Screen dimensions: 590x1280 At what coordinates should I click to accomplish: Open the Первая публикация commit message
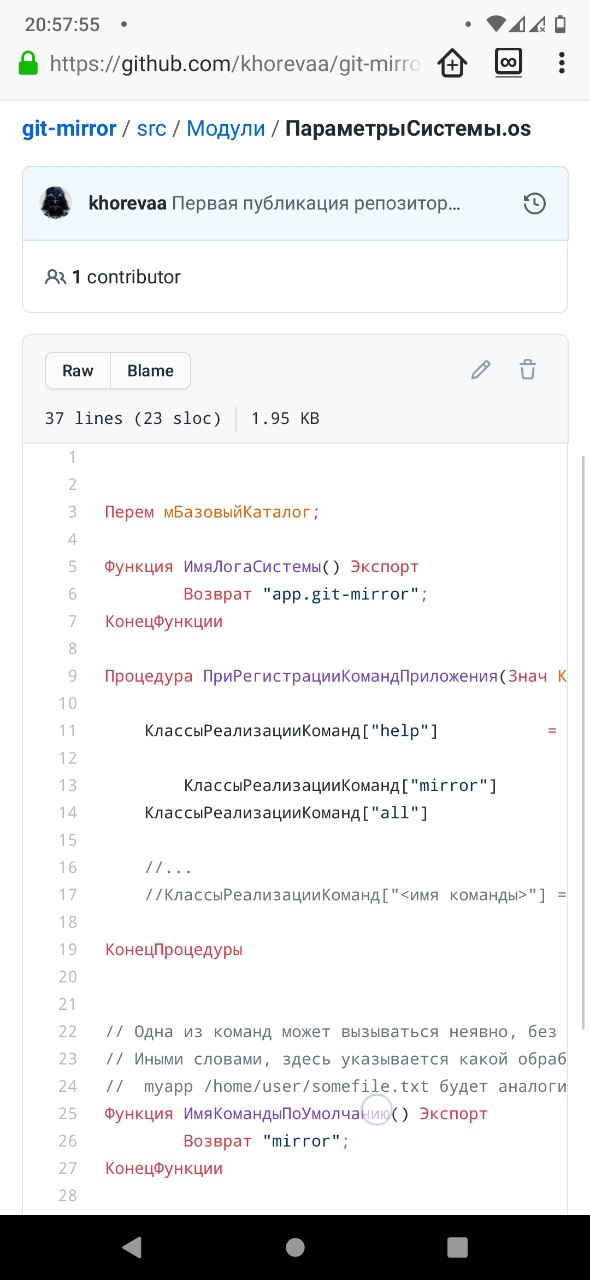point(316,204)
